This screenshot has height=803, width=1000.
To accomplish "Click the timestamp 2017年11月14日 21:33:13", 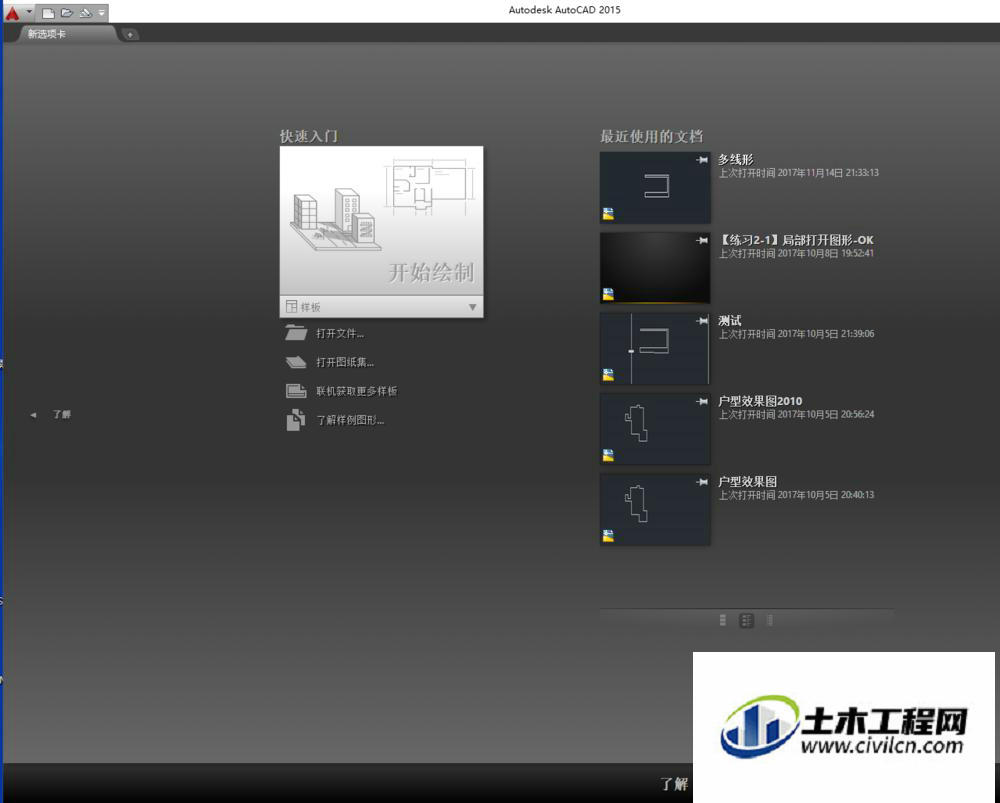I will (x=828, y=173).
